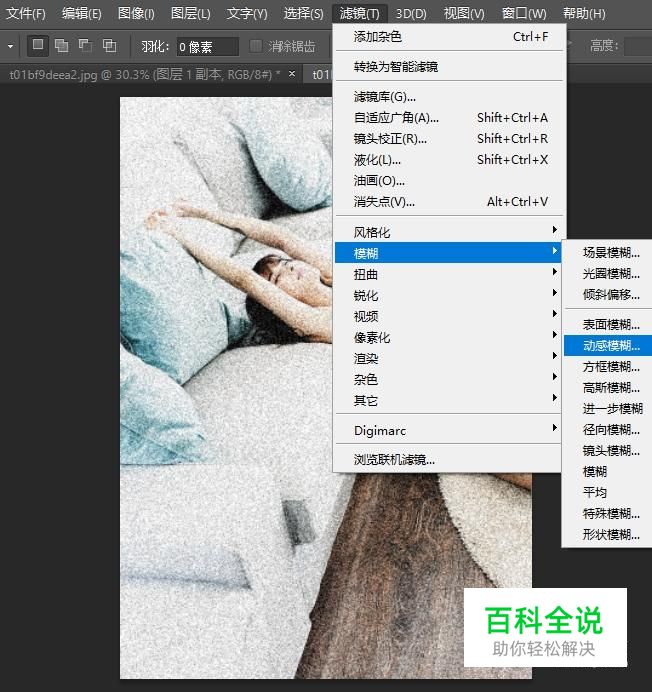Open the 文字(Y) menu
The height and width of the screenshot is (692, 652).
[x=247, y=14]
